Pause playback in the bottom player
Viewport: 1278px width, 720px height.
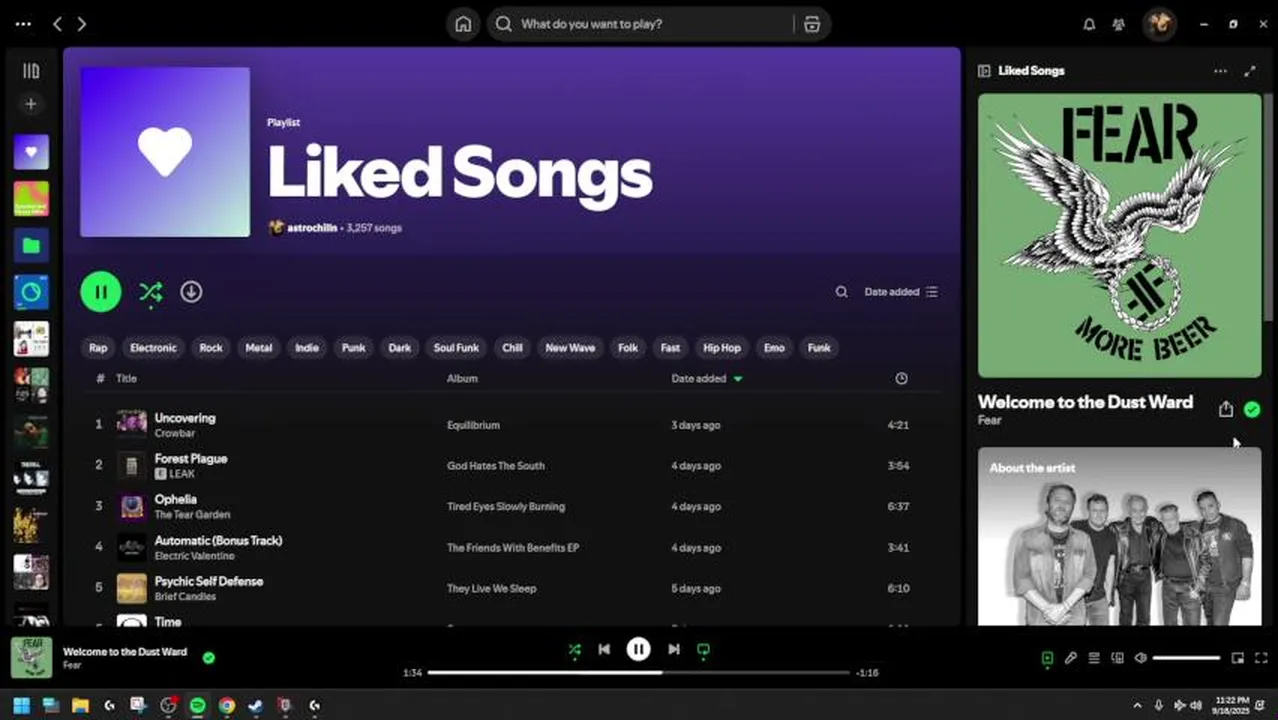tap(638, 650)
